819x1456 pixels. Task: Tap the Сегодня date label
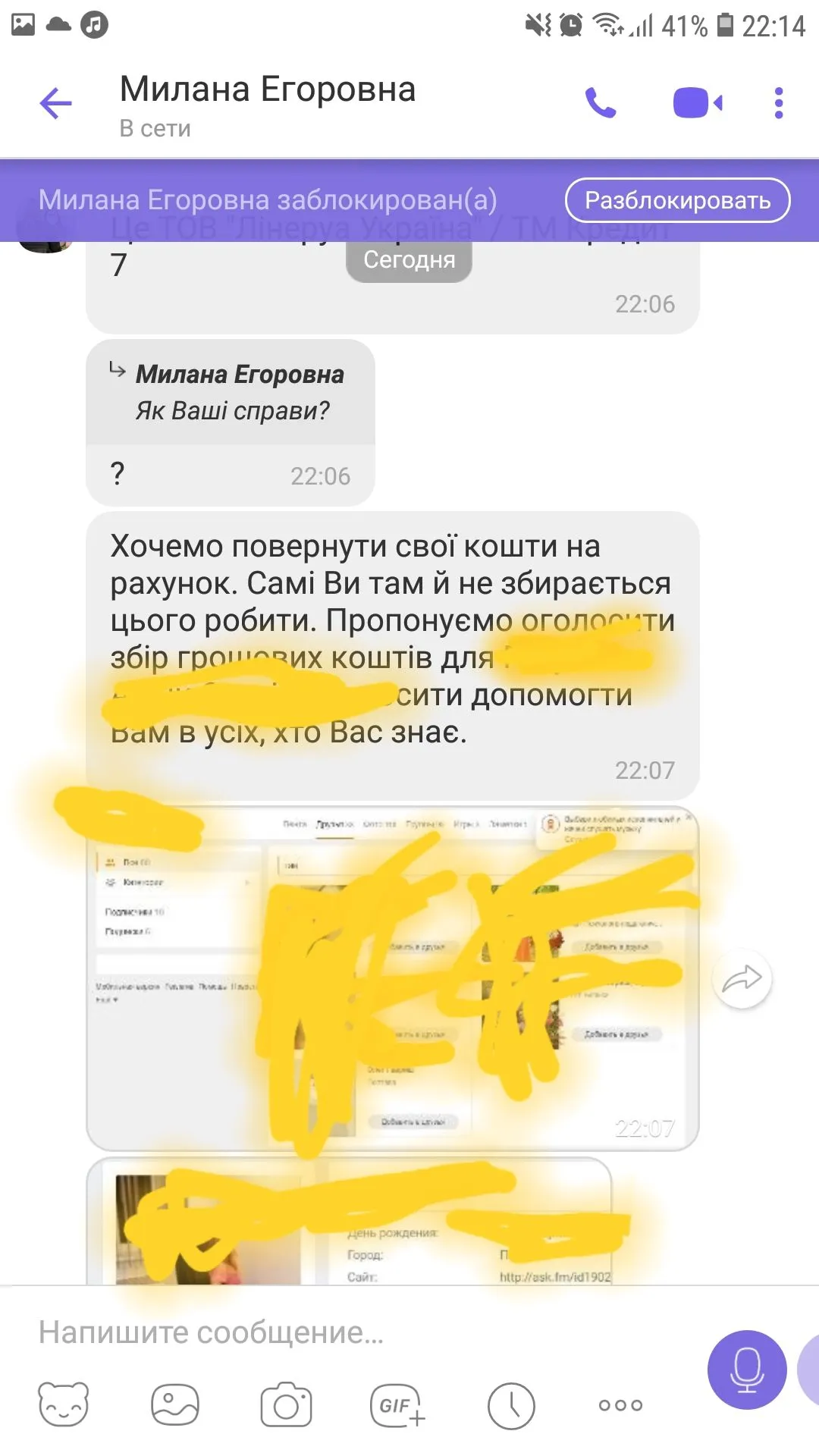[x=409, y=260]
